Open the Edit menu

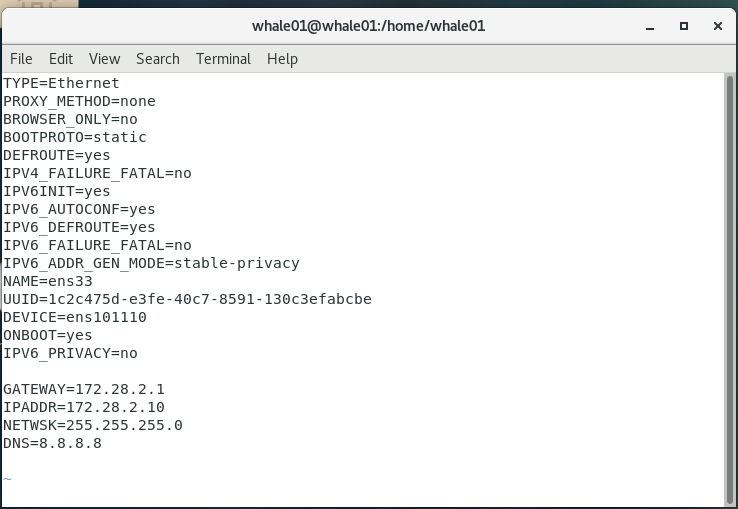(61, 59)
